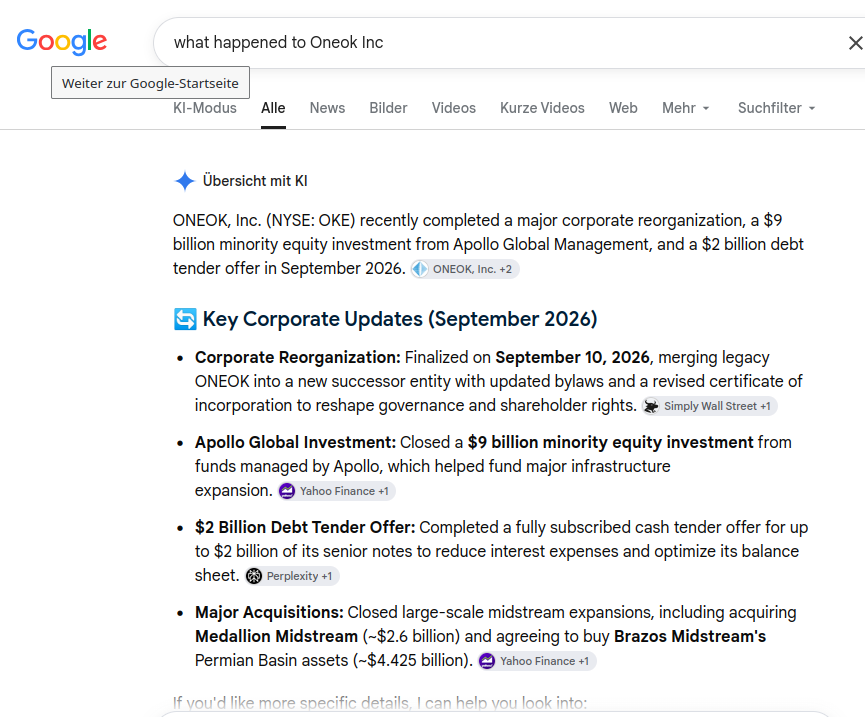This screenshot has width=865, height=717.
Task: Click the $2 Billion Debt Tender Offer label
Action: (305, 527)
